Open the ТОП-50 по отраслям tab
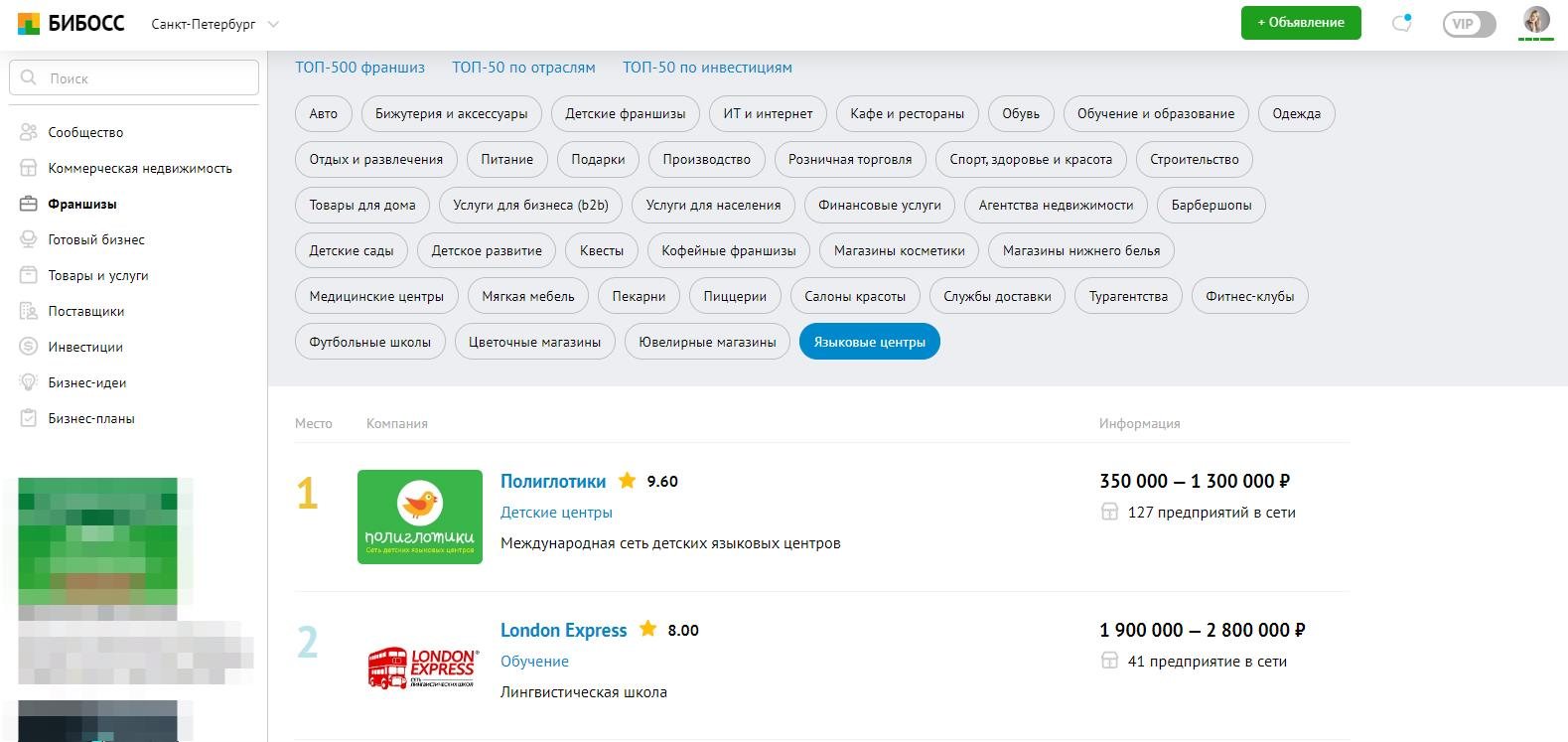 tap(523, 68)
